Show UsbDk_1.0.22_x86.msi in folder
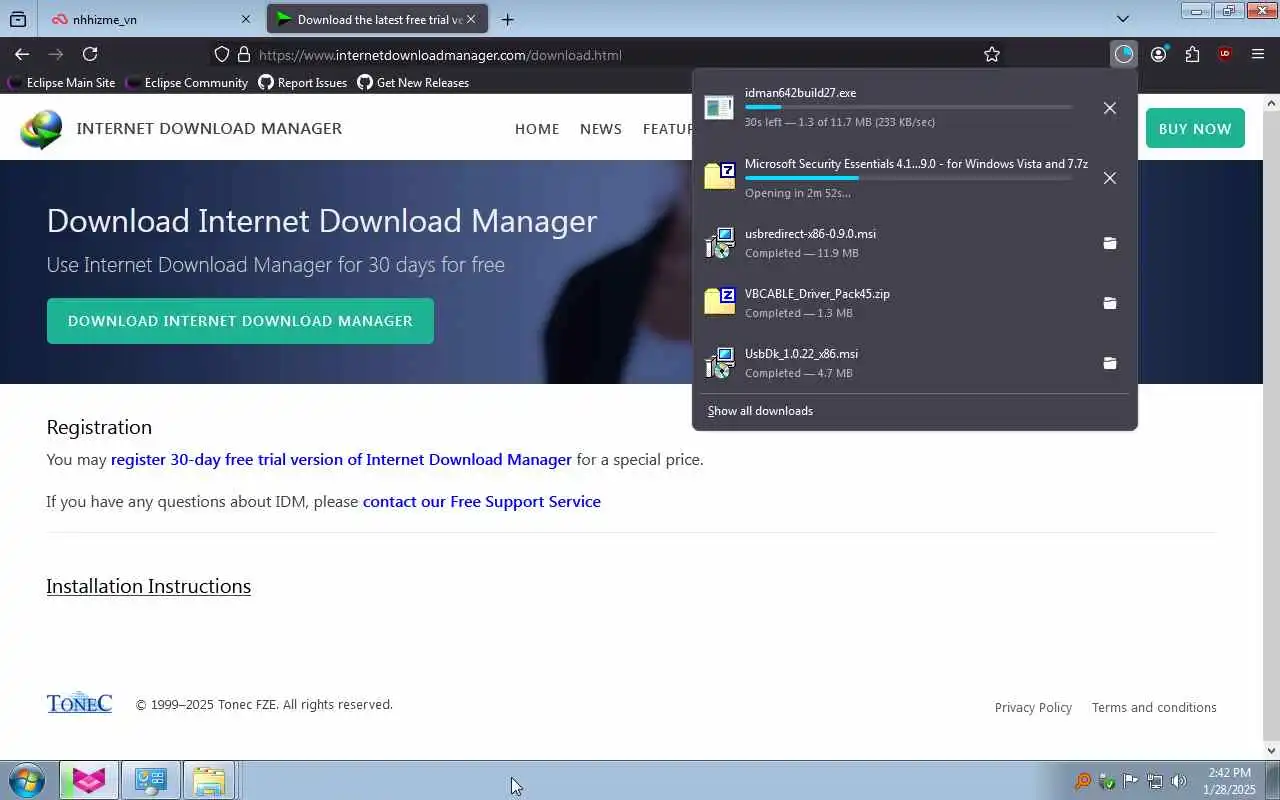This screenshot has height=800, width=1280. click(x=1109, y=363)
